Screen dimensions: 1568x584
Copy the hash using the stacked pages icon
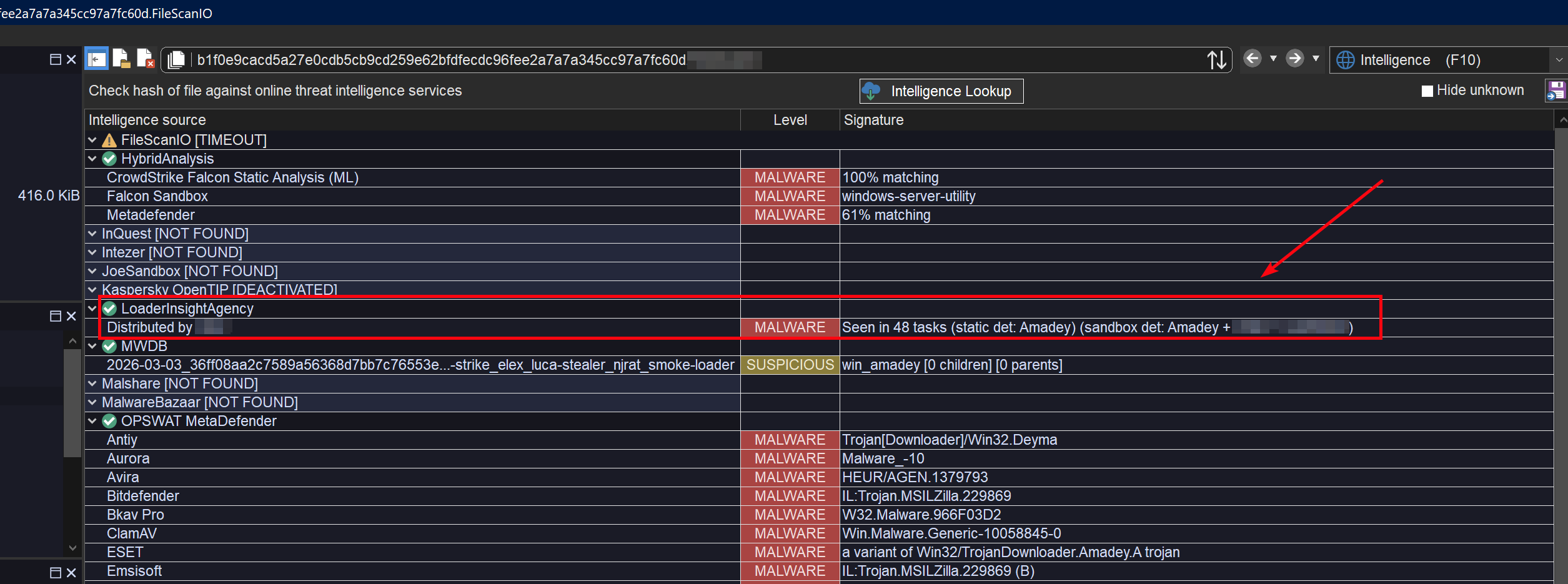pos(177,58)
